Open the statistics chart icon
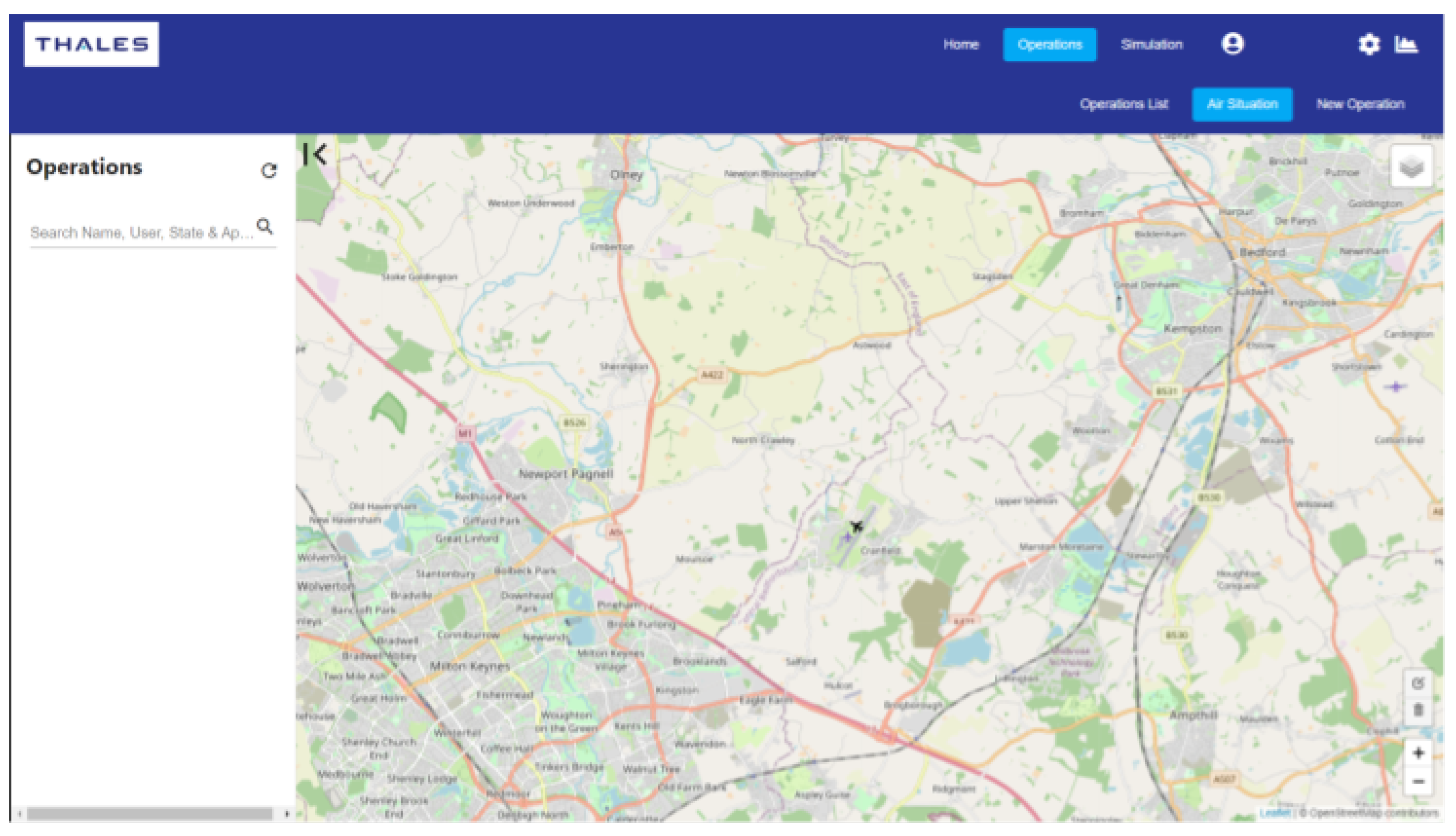The height and width of the screenshot is (836, 1456). [1406, 44]
